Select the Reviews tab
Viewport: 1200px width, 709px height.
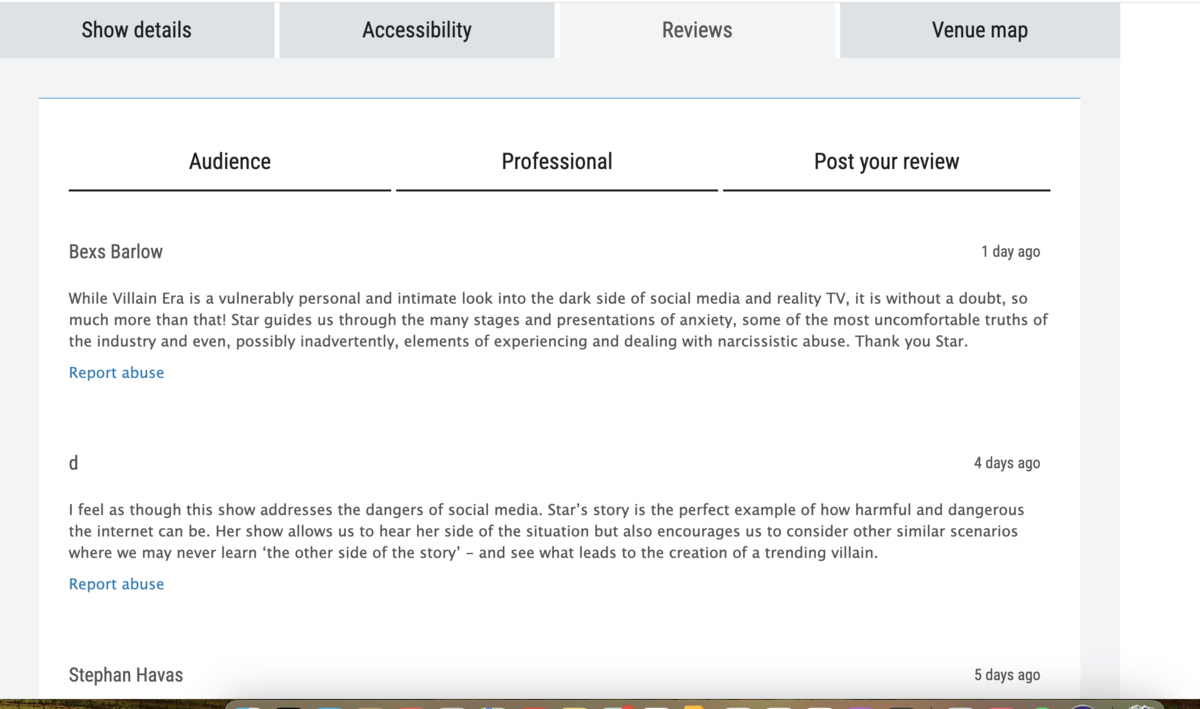(697, 30)
